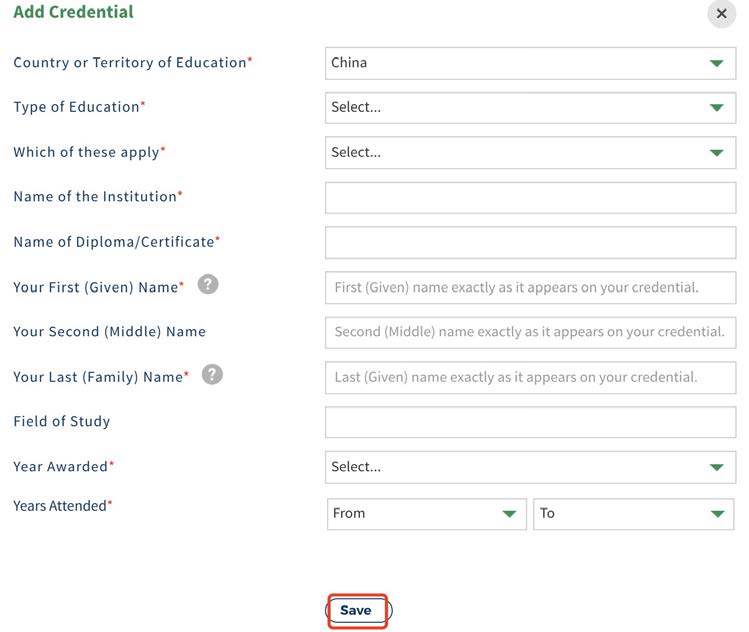Open the Years Attended From dropdown
Image resolution: width=749 pixels, height=632 pixels.
(427, 514)
